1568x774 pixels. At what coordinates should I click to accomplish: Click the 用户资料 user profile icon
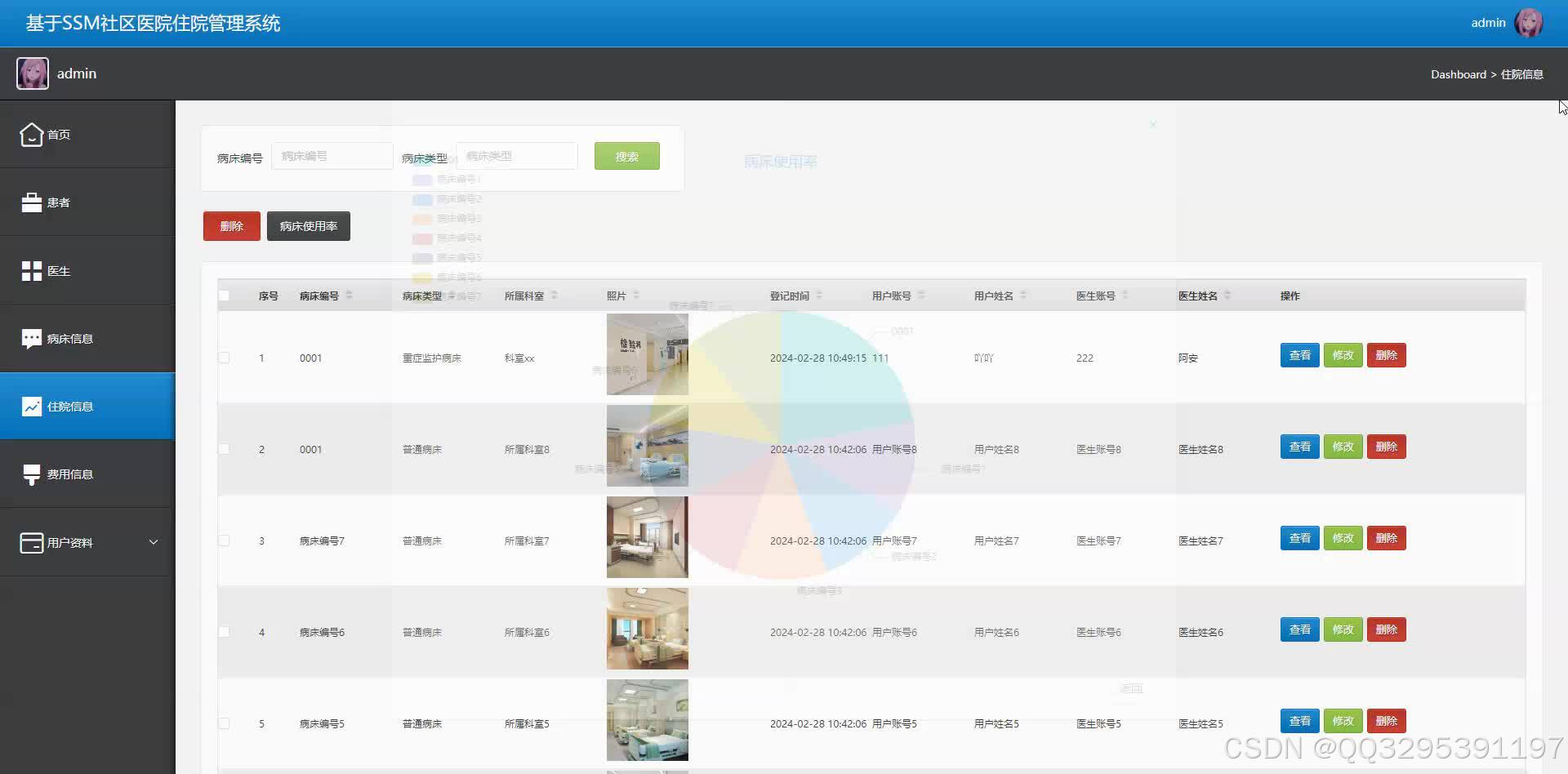tap(31, 541)
